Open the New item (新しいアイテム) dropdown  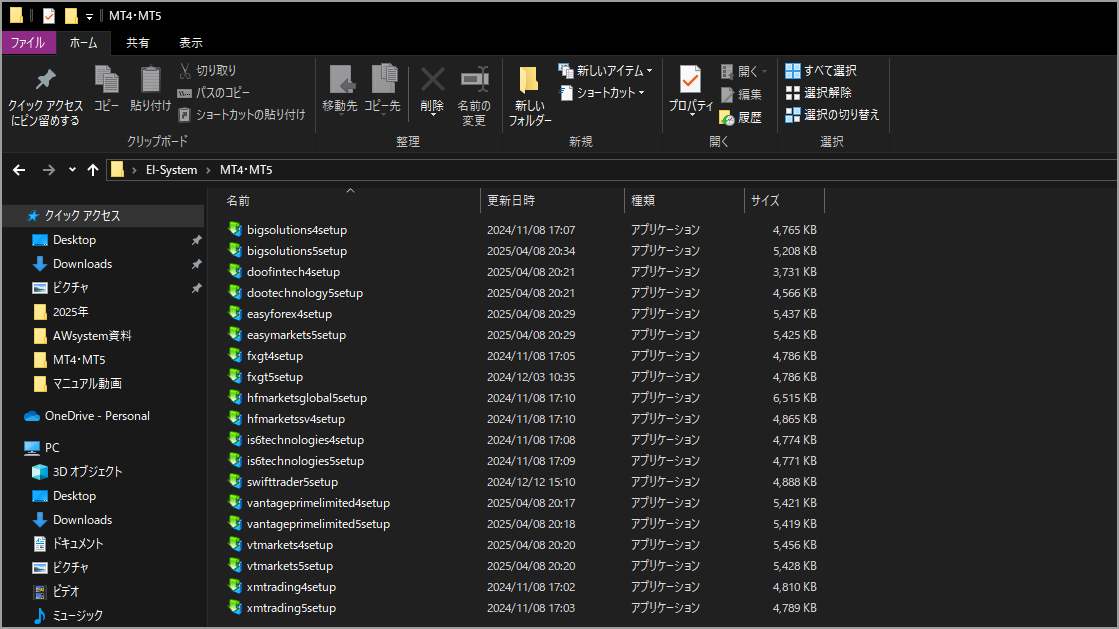pyautogui.click(x=605, y=71)
